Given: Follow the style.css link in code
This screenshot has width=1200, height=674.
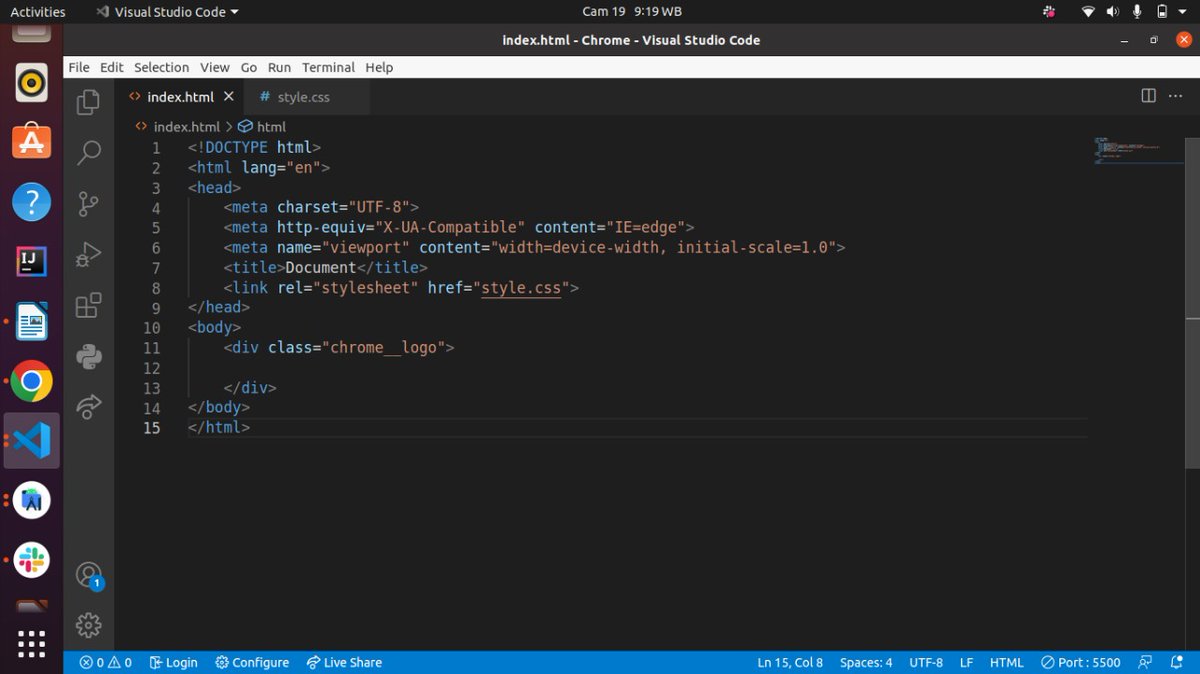Looking at the screenshot, I should coord(521,288).
